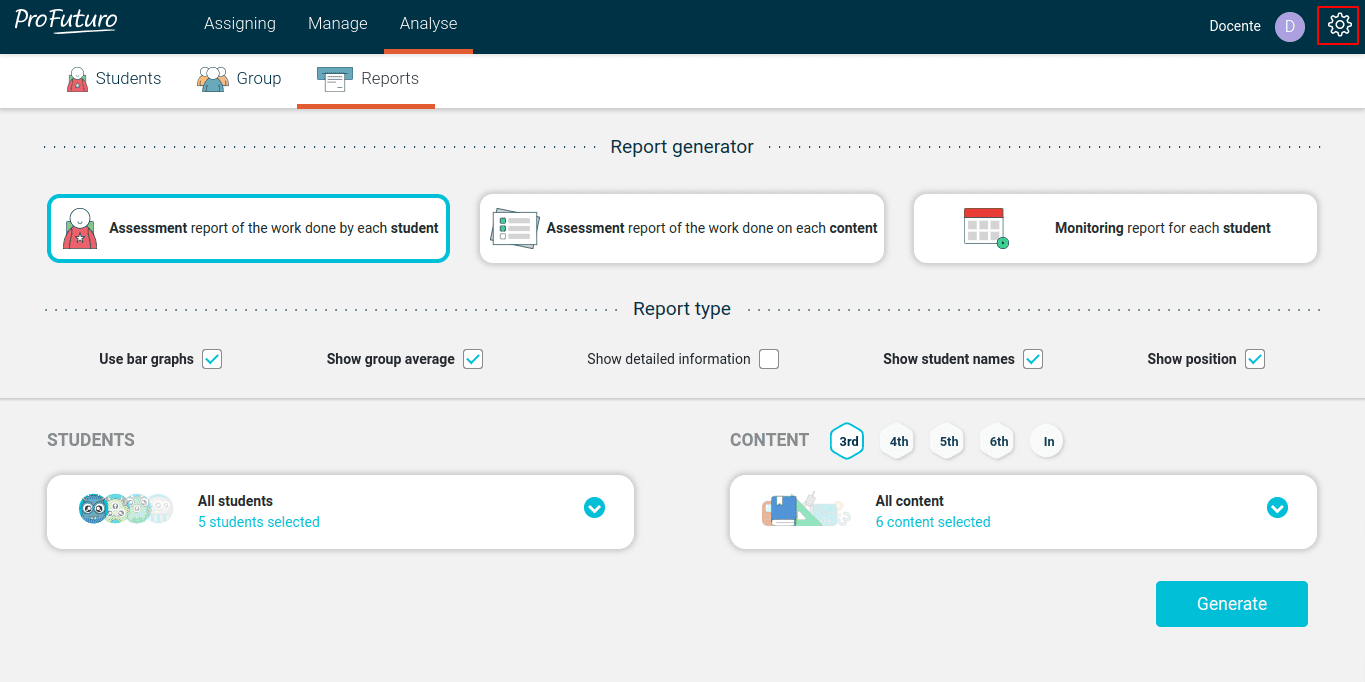Choose the 6th grade hexagon

click(998, 441)
